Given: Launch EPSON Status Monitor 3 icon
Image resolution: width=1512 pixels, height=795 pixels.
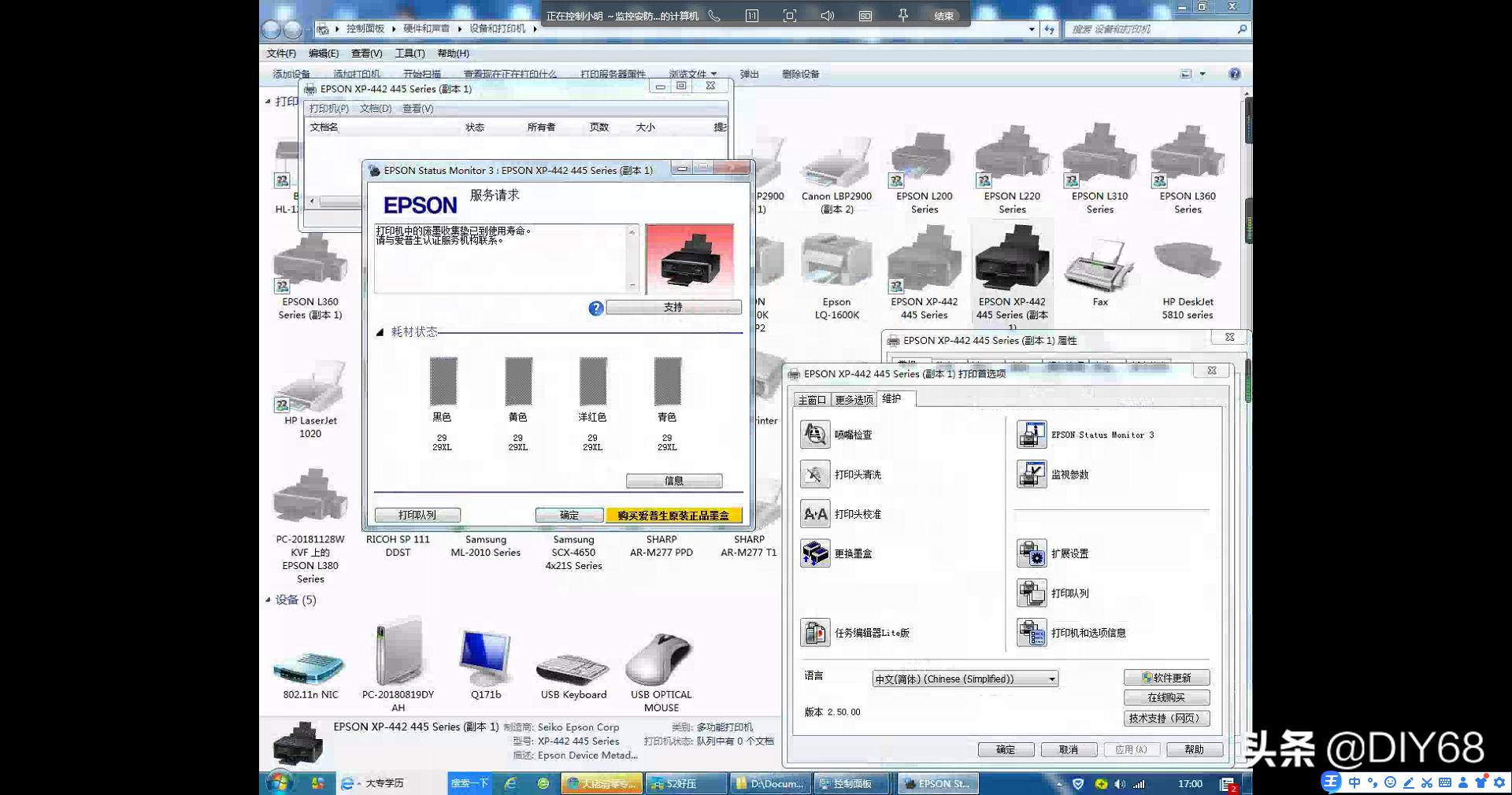Looking at the screenshot, I should 1031,434.
